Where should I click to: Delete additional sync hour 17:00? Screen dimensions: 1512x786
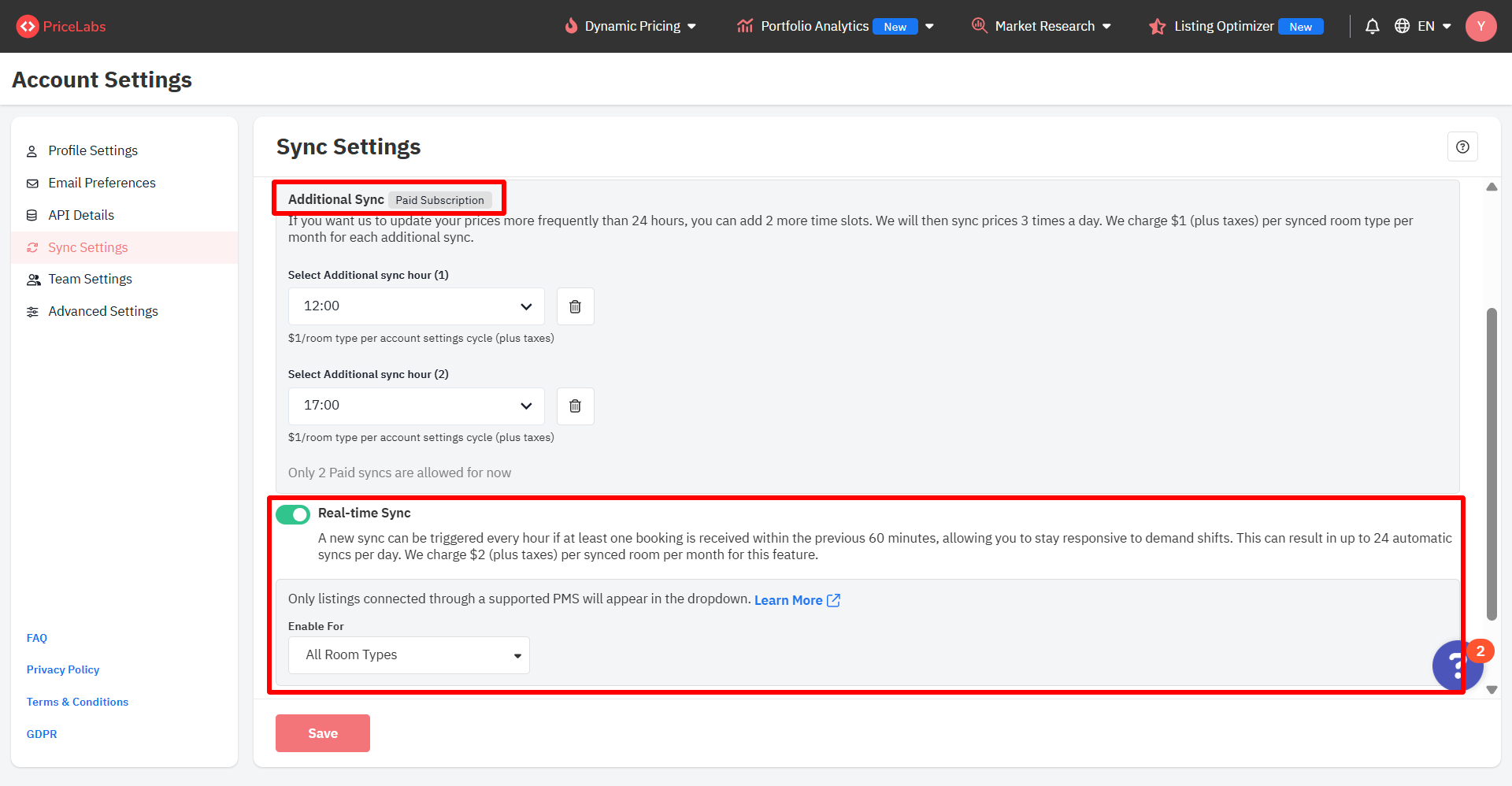click(575, 406)
